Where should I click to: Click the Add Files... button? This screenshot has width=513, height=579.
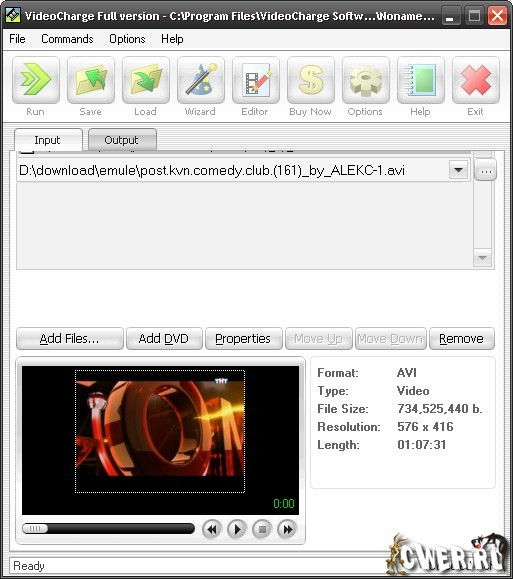pyautogui.click(x=70, y=339)
